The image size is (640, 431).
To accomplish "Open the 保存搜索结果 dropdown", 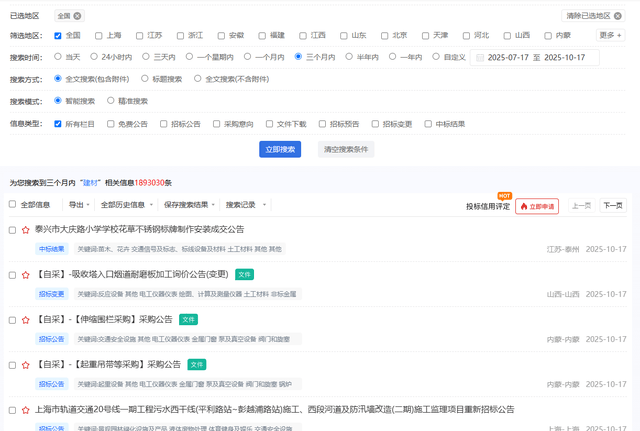I will click(189, 205).
